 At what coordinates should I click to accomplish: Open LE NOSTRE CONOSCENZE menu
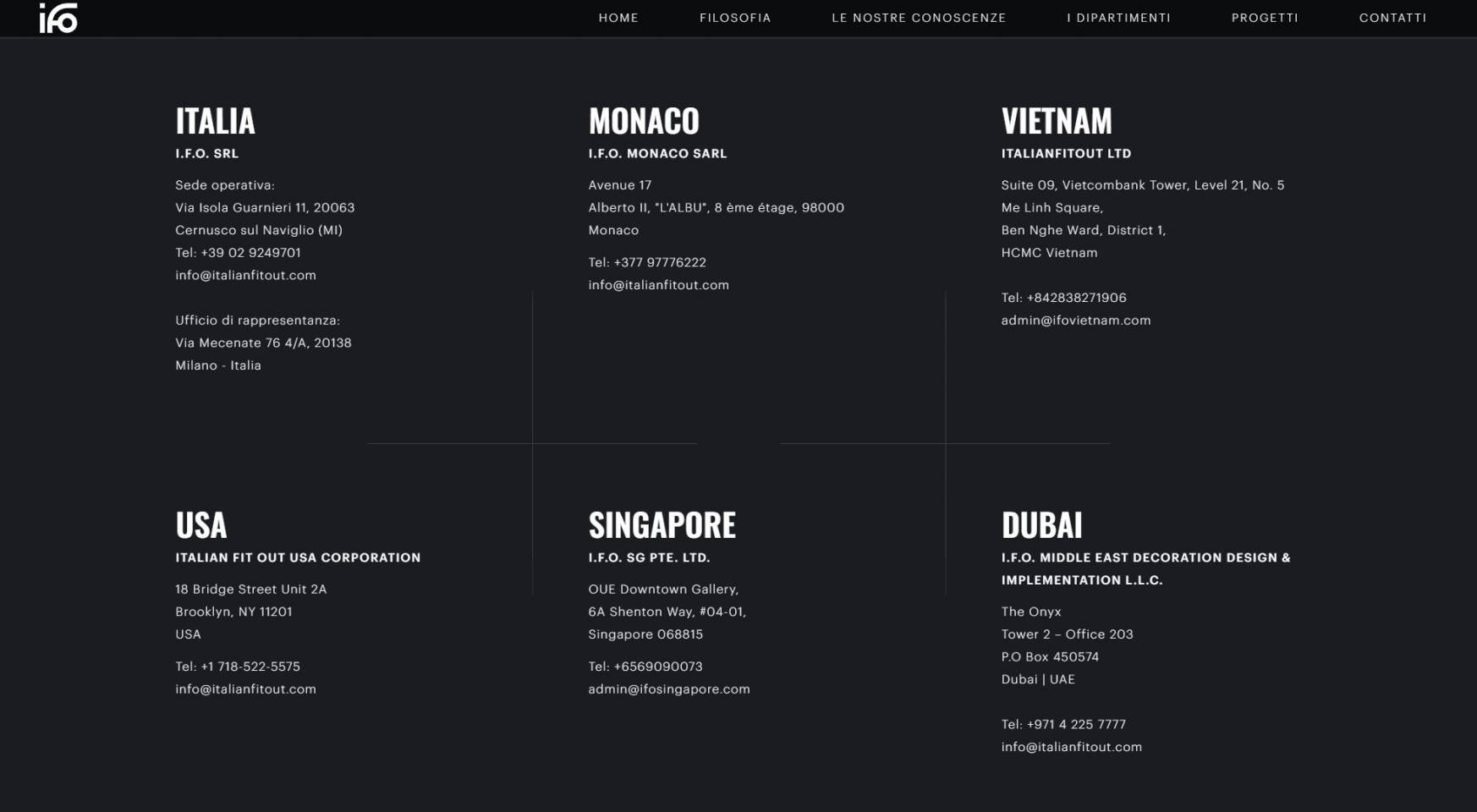tap(919, 18)
